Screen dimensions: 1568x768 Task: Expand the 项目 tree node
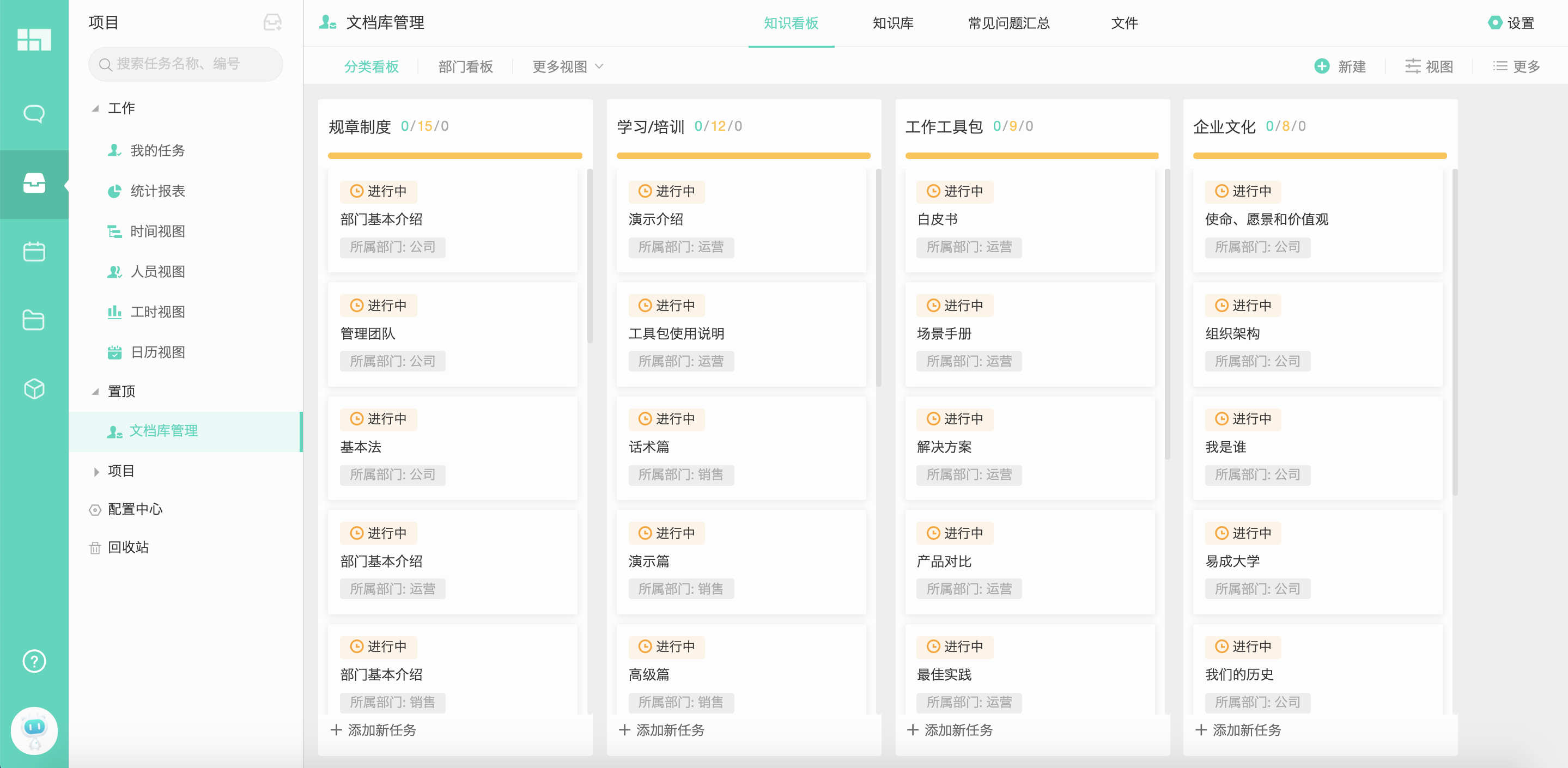click(95, 472)
